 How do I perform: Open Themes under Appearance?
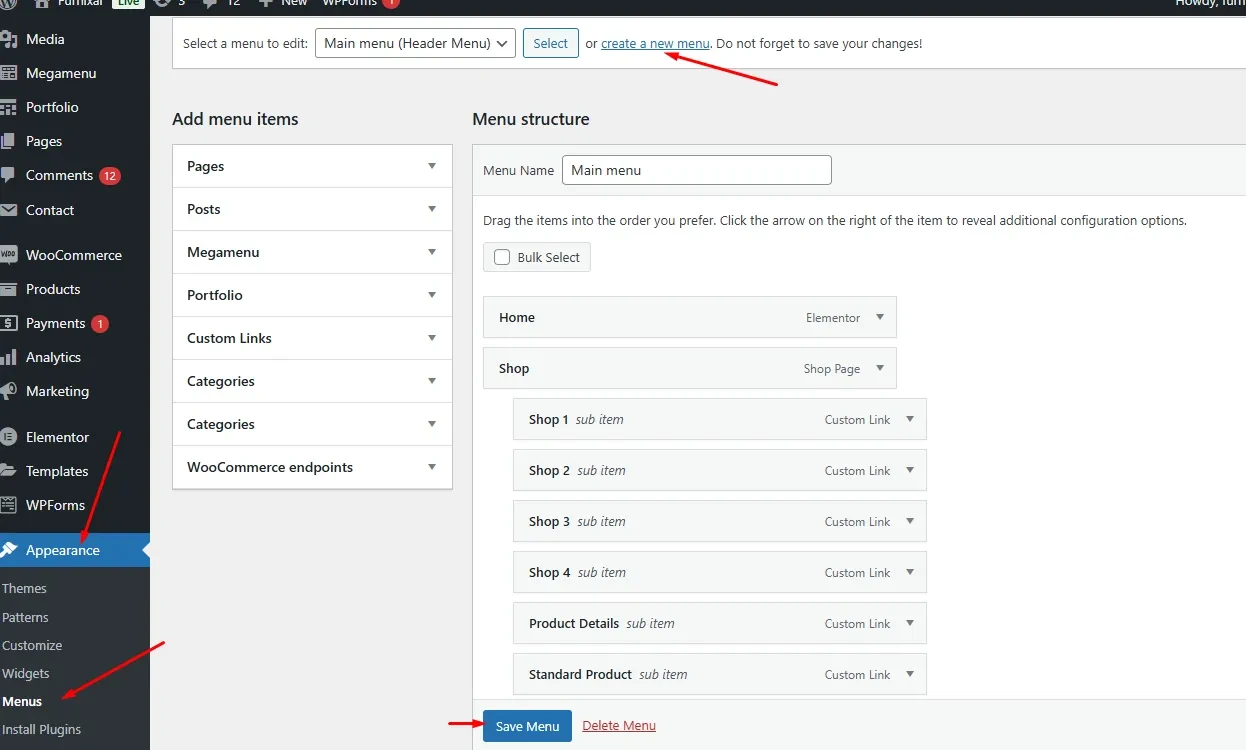point(24,588)
